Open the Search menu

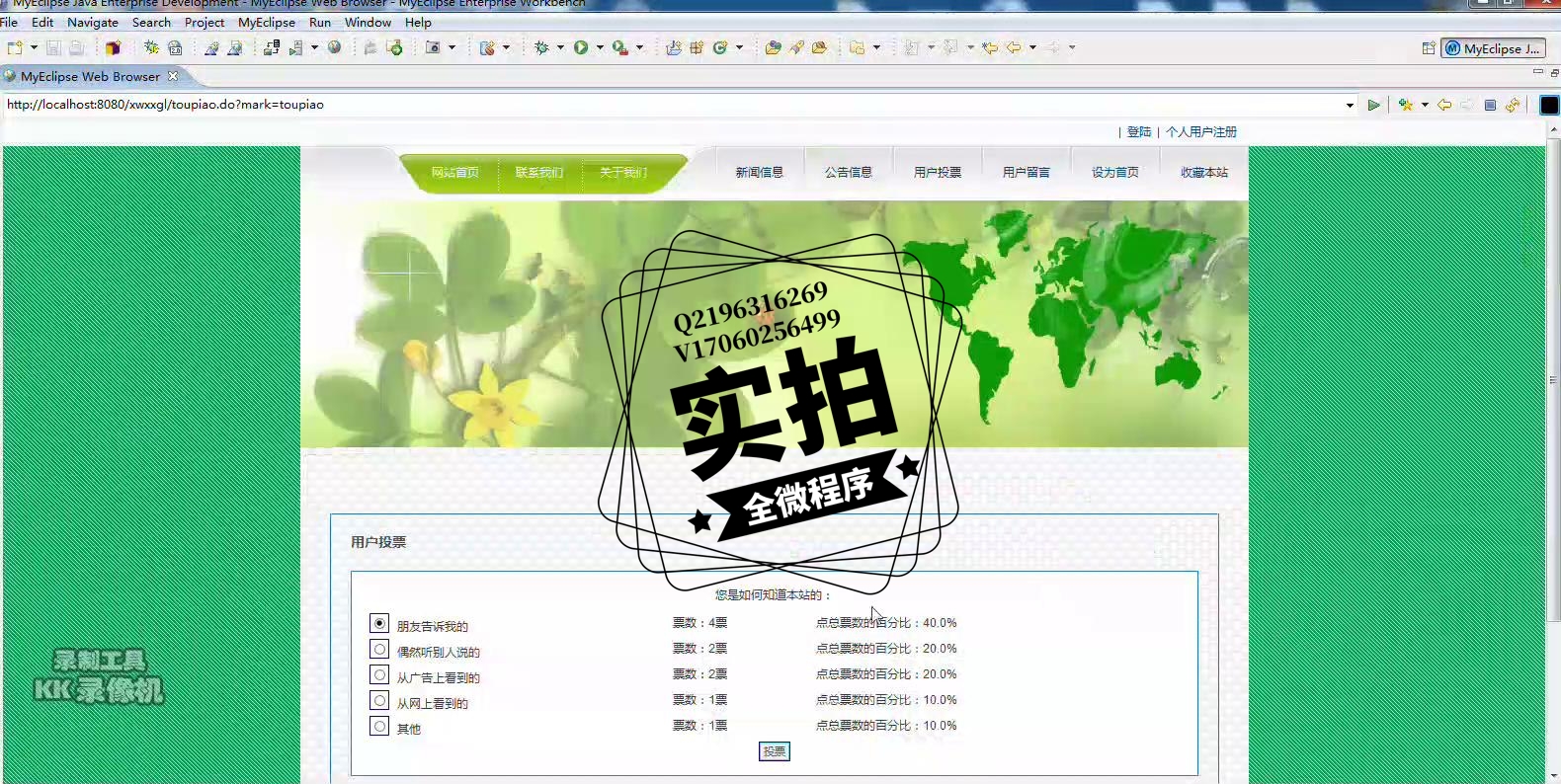pyautogui.click(x=151, y=22)
